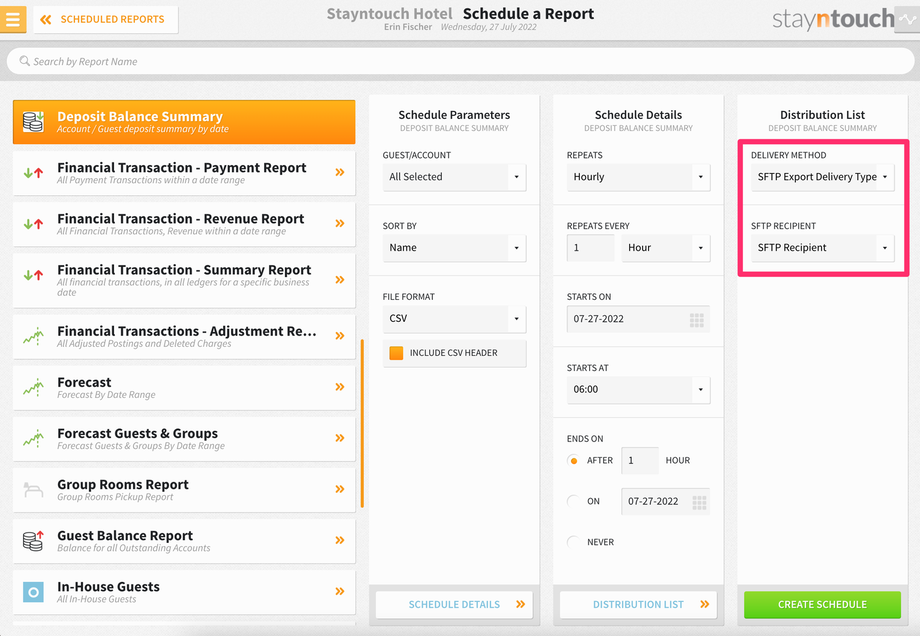The width and height of the screenshot is (920, 636).
Task: Toggle Include CSV Header checkbox
Action: tap(397, 353)
